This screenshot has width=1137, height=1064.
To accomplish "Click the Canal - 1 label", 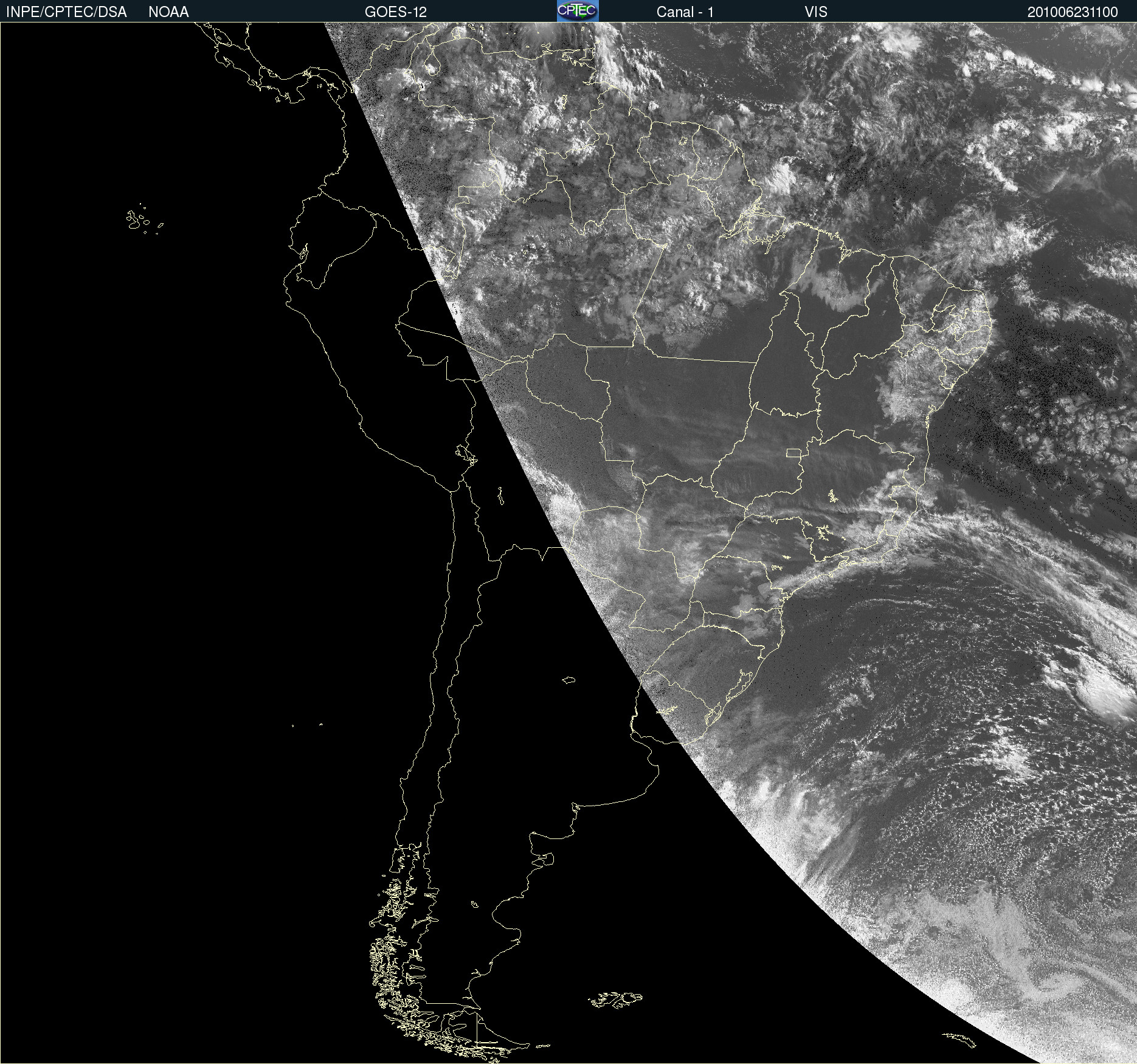I will click(x=685, y=12).
